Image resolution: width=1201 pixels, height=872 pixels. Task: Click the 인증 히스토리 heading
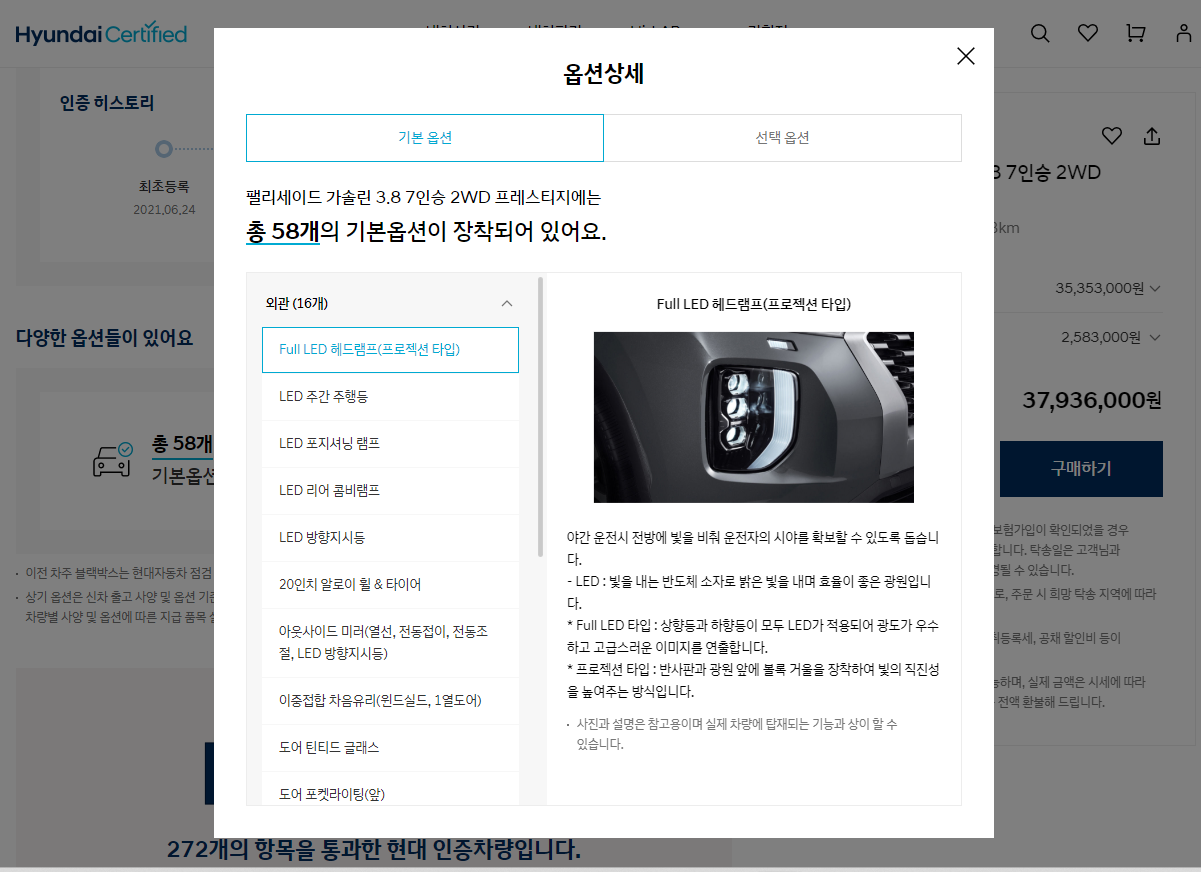pyautogui.click(x=107, y=103)
